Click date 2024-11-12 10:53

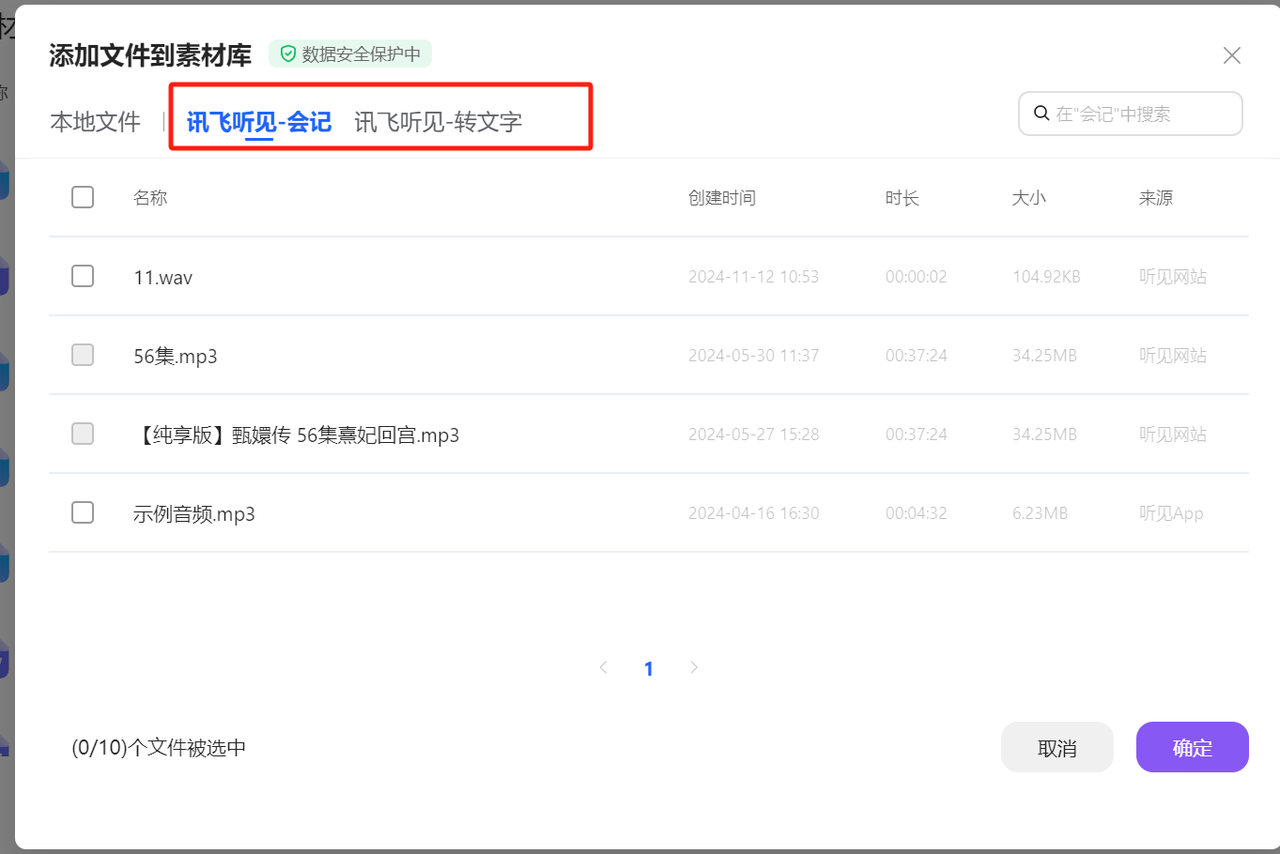(x=753, y=277)
